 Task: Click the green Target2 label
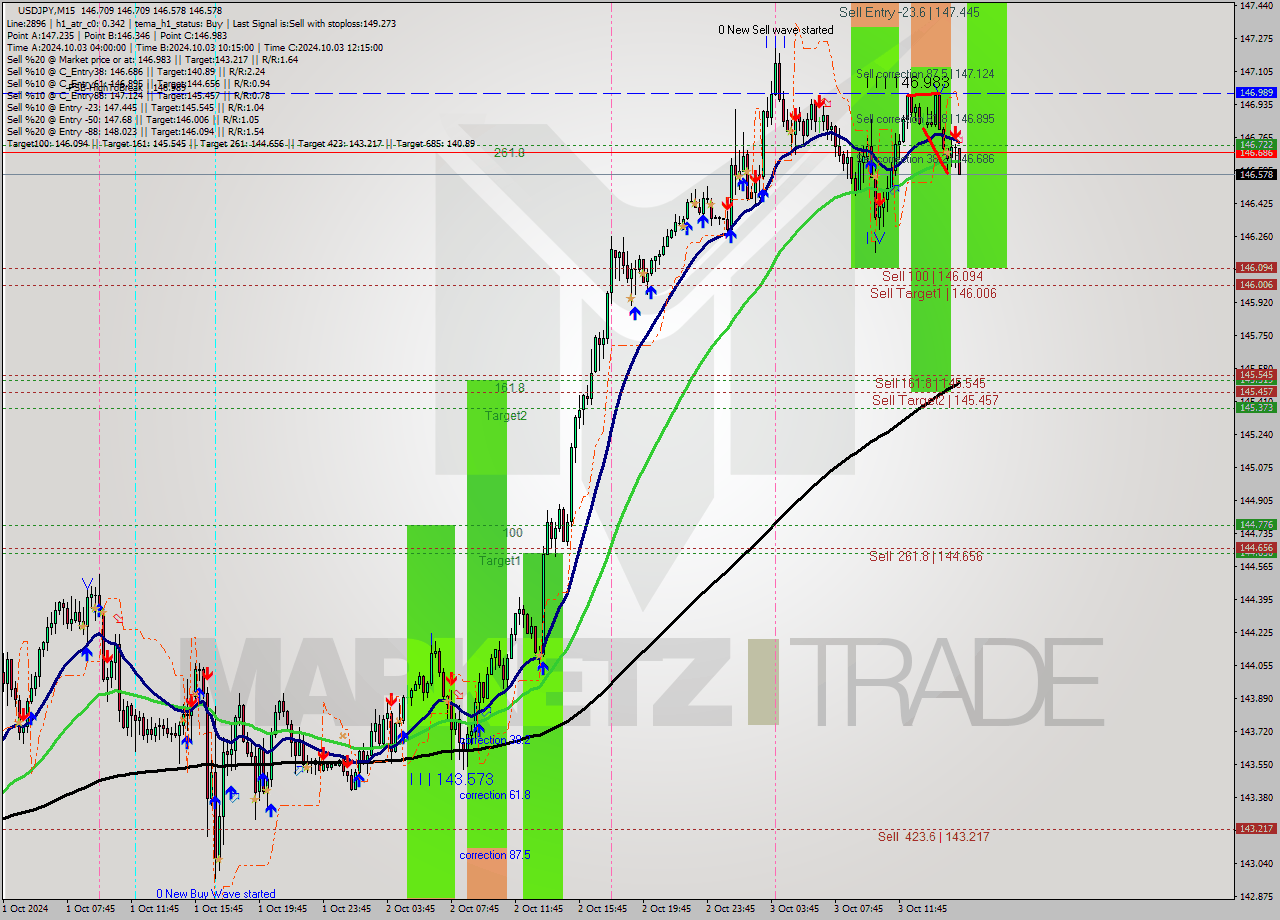point(506,415)
